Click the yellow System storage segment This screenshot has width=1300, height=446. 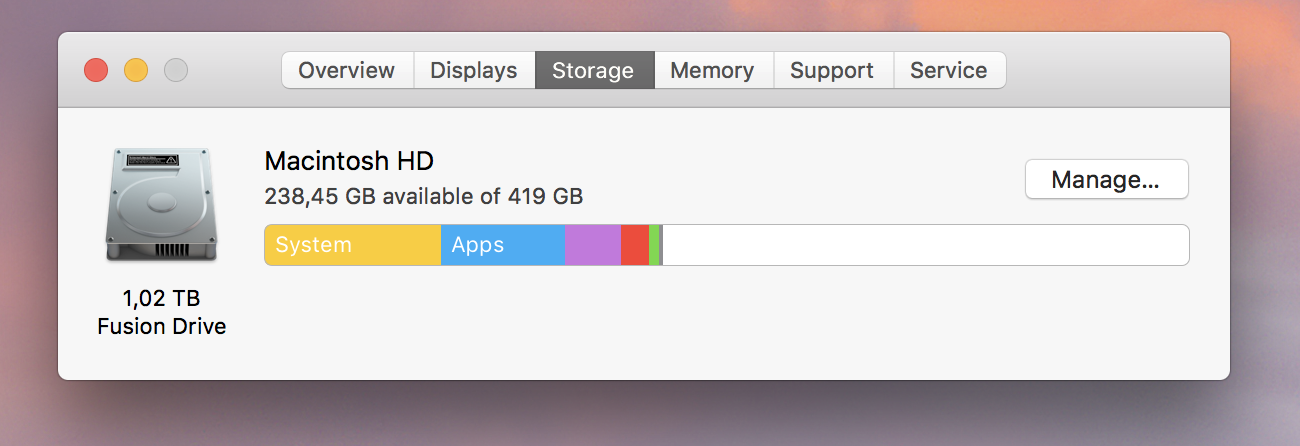tap(352, 245)
